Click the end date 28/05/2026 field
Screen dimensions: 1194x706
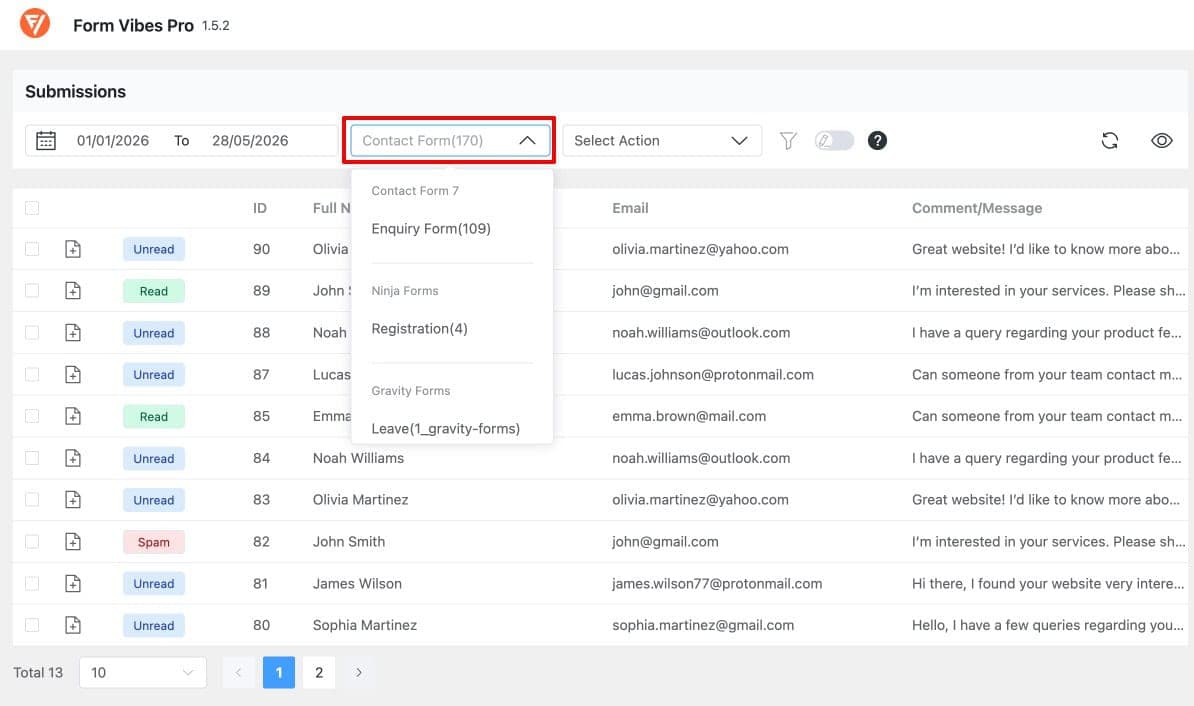tap(250, 141)
